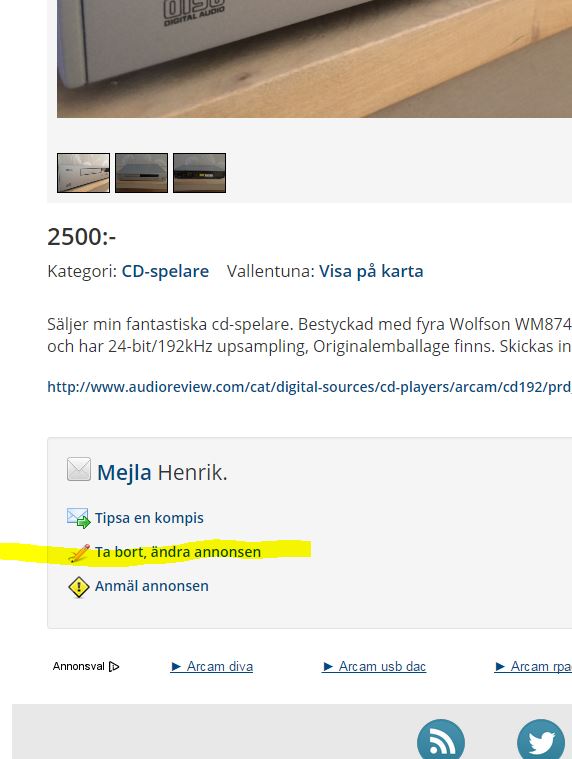
Task: Click the Tipsa en kompis link
Action: pyautogui.click(x=149, y=518)
